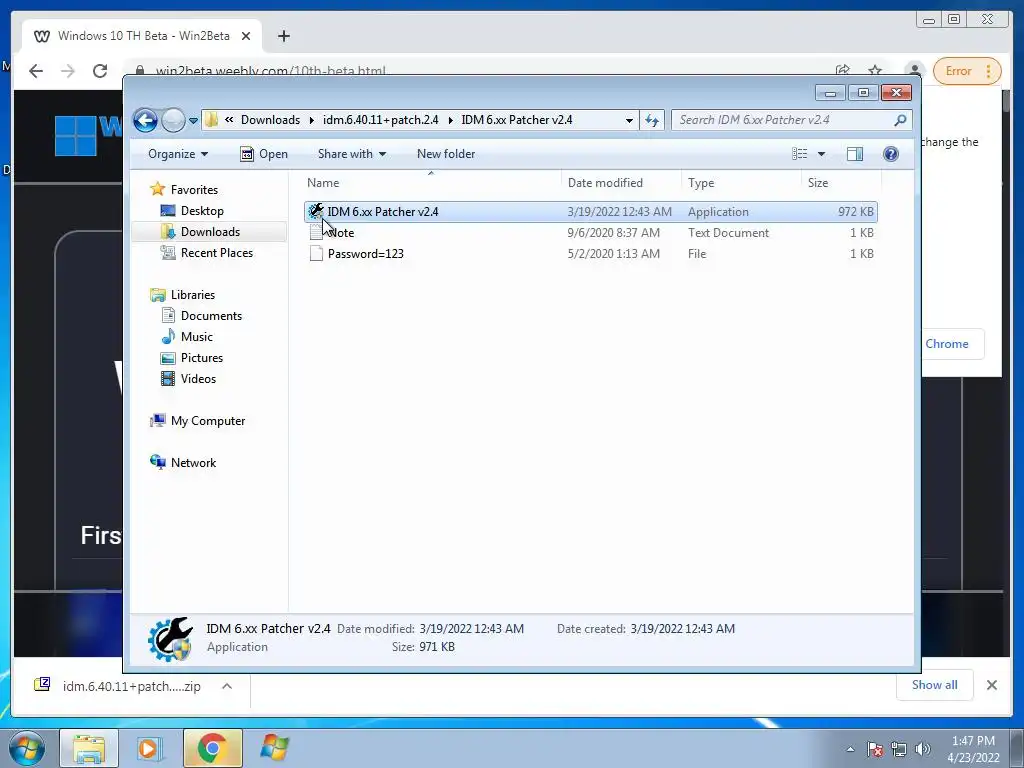Click the Explorer forward navigation arrow
The image size is (1024, 768).
[x=173, y=120]
